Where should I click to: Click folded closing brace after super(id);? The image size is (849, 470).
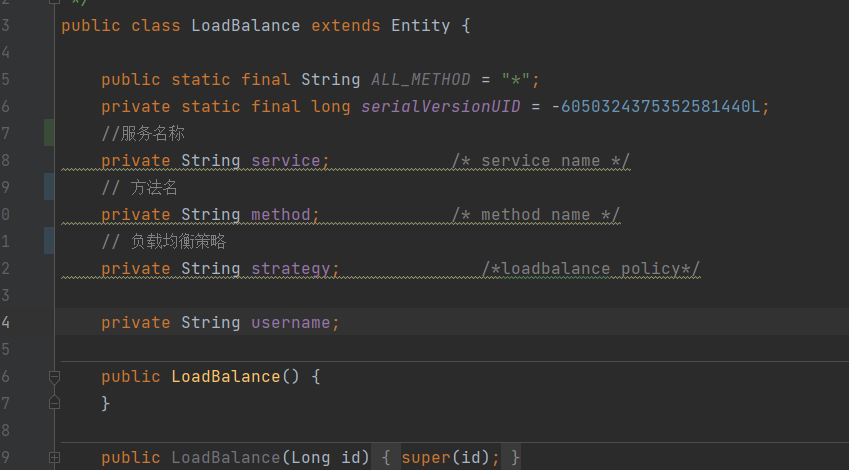point(515,457)
